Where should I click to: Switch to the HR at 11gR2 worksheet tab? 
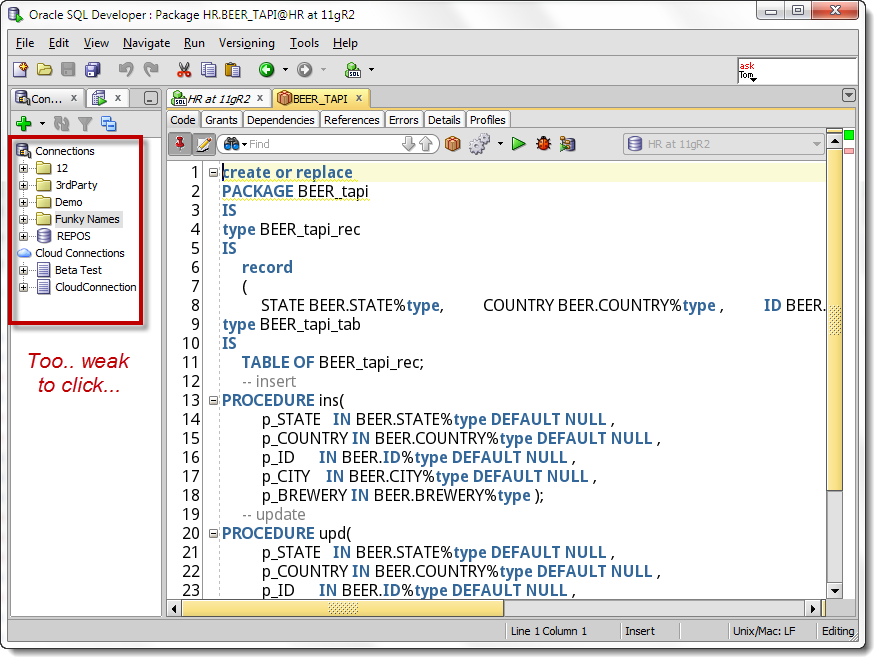pyautogui.click(x=218, y=99)
